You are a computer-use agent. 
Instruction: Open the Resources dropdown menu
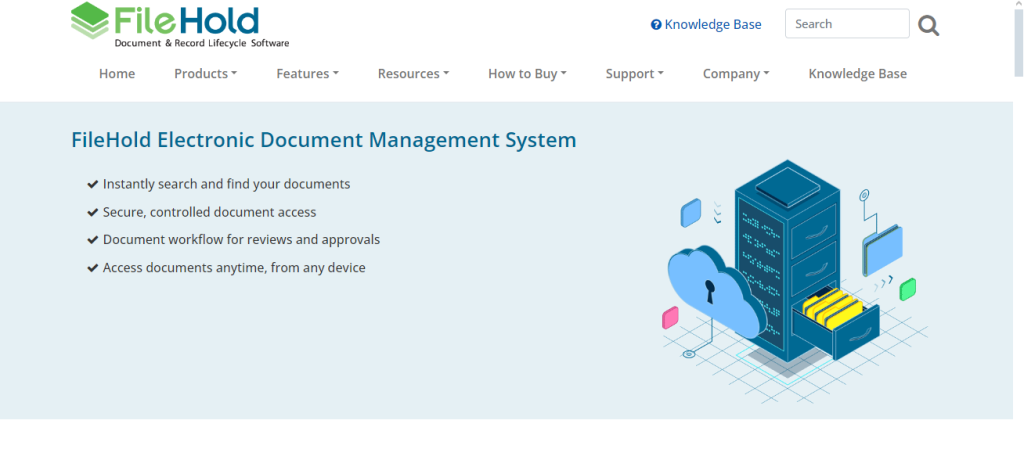(413, 73)
